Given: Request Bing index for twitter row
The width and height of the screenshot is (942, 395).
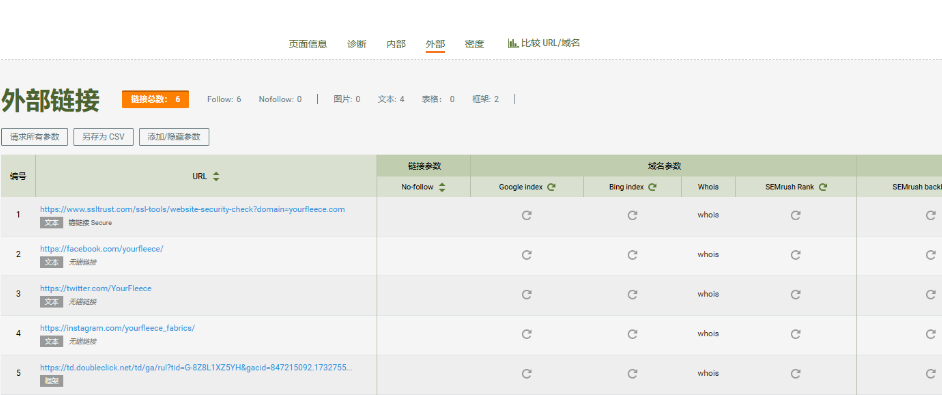Looking at the screenshot, I should click(632, 295).
